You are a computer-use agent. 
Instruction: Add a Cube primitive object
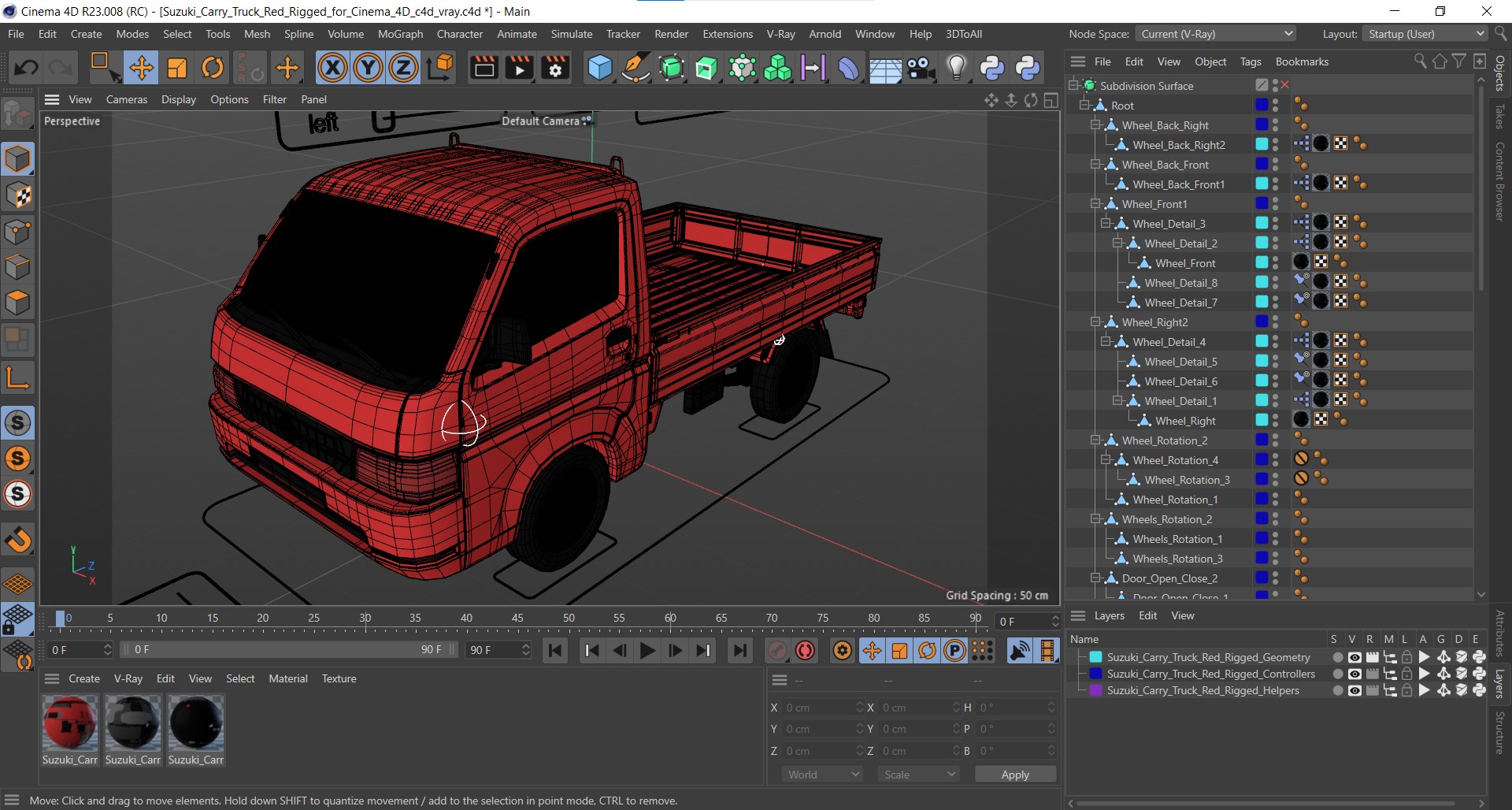600,68
